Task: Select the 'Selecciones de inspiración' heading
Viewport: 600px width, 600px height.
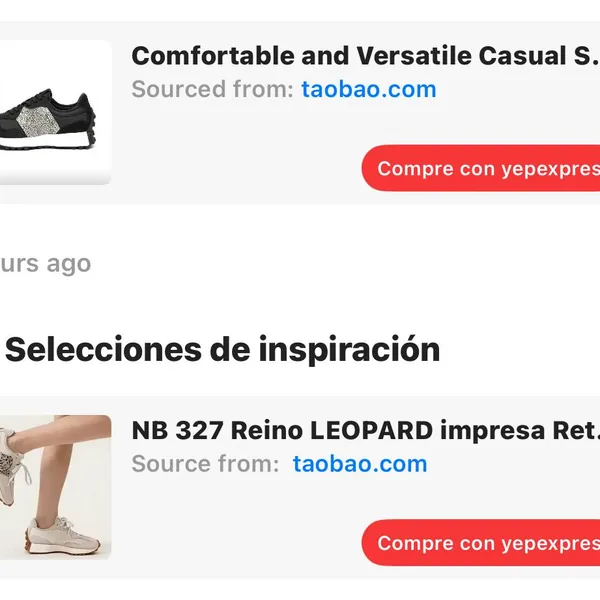Action: [222, 350]
